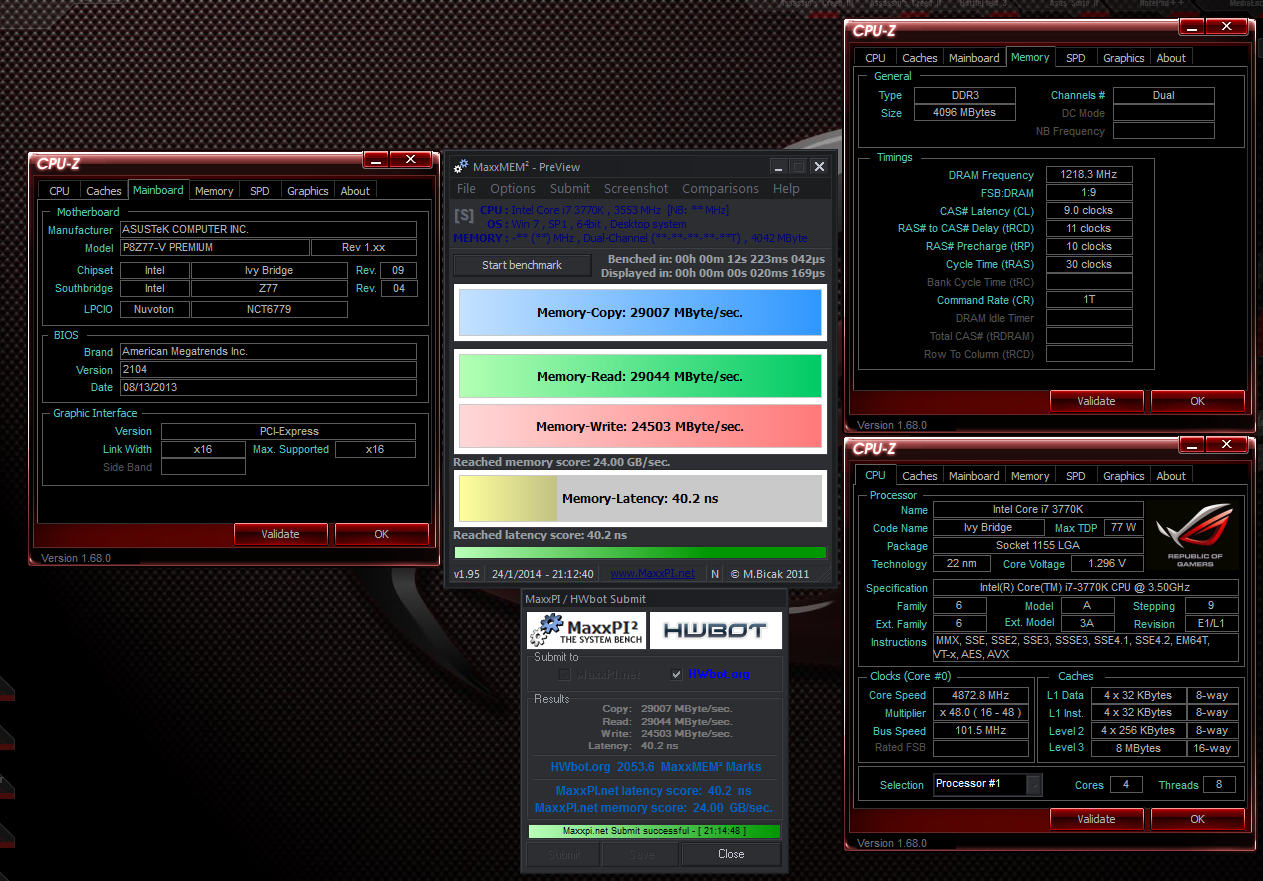Click the DRAM Frequency 1218.3 MHz field
The width and height of the screenshot is (1263, 881).
click(1089, 175)
